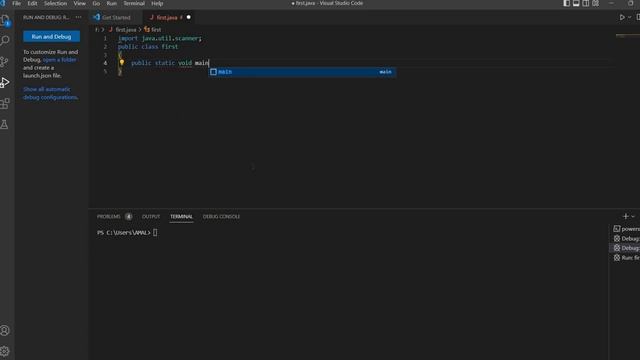
Task: Switch to the Debug Console panel tab
Action: point(221,217)
